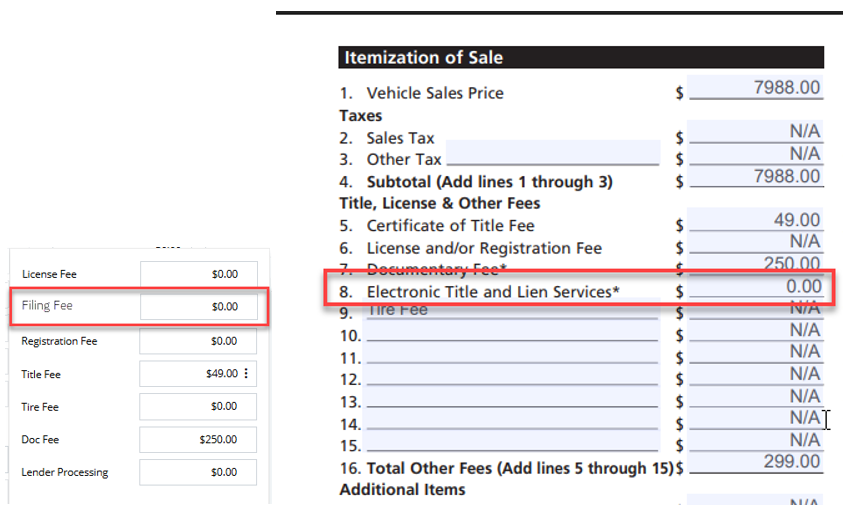Edit the Certificate of Title Fee field

tap(755, 220)
